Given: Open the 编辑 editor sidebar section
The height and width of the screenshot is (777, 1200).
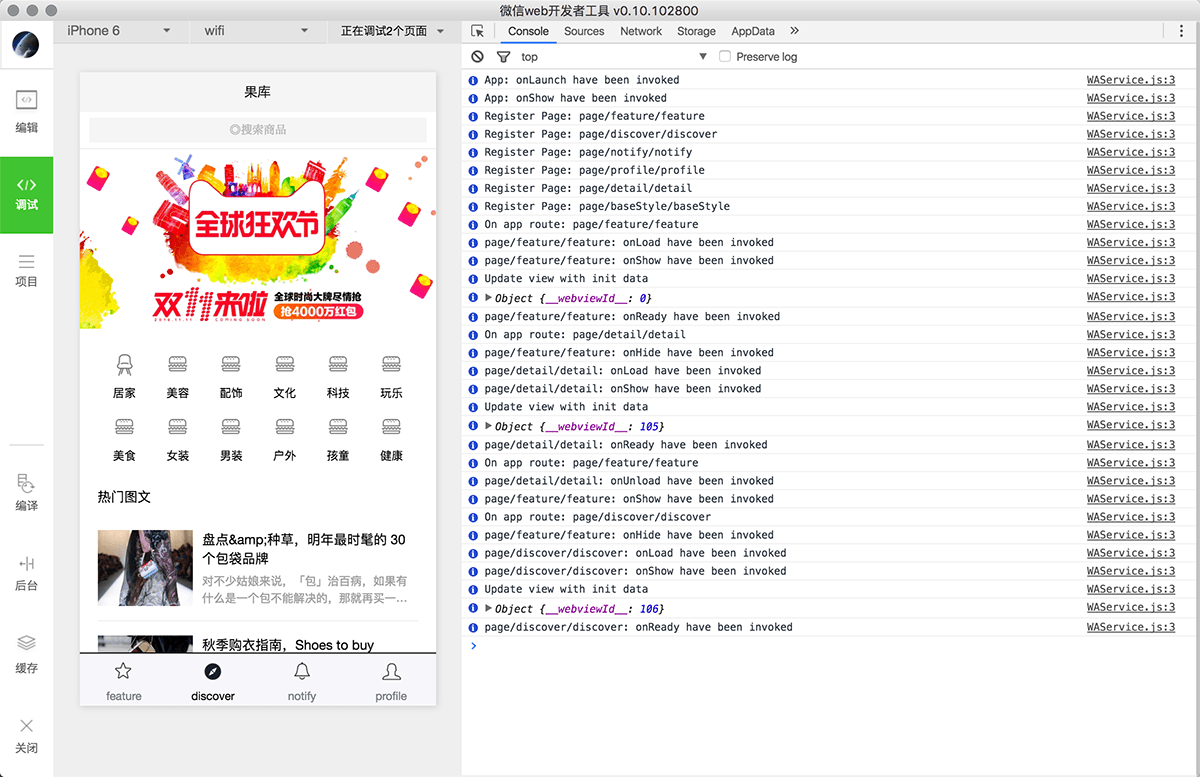Looking at the screenshot, I should pyautogui.click(x=27, y=112).
